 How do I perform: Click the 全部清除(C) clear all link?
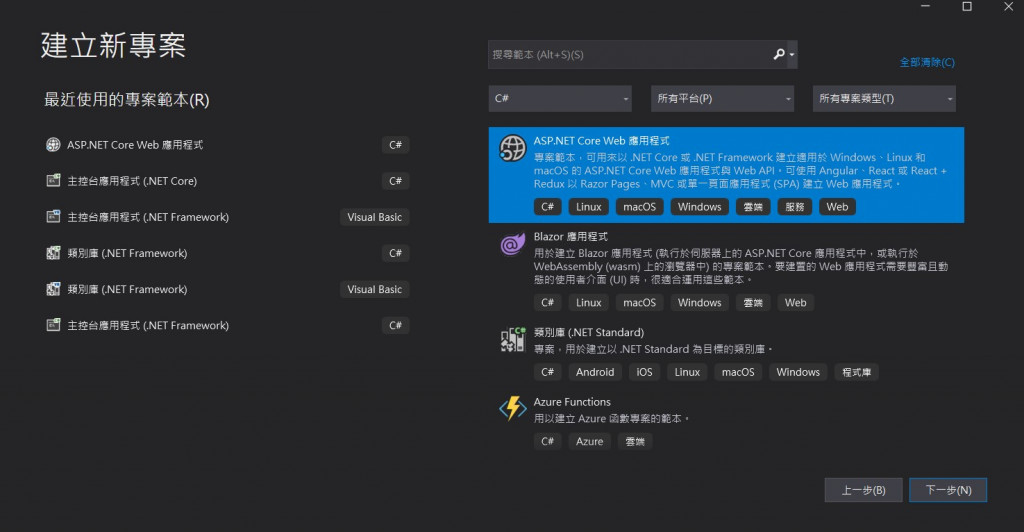[927, 63]
